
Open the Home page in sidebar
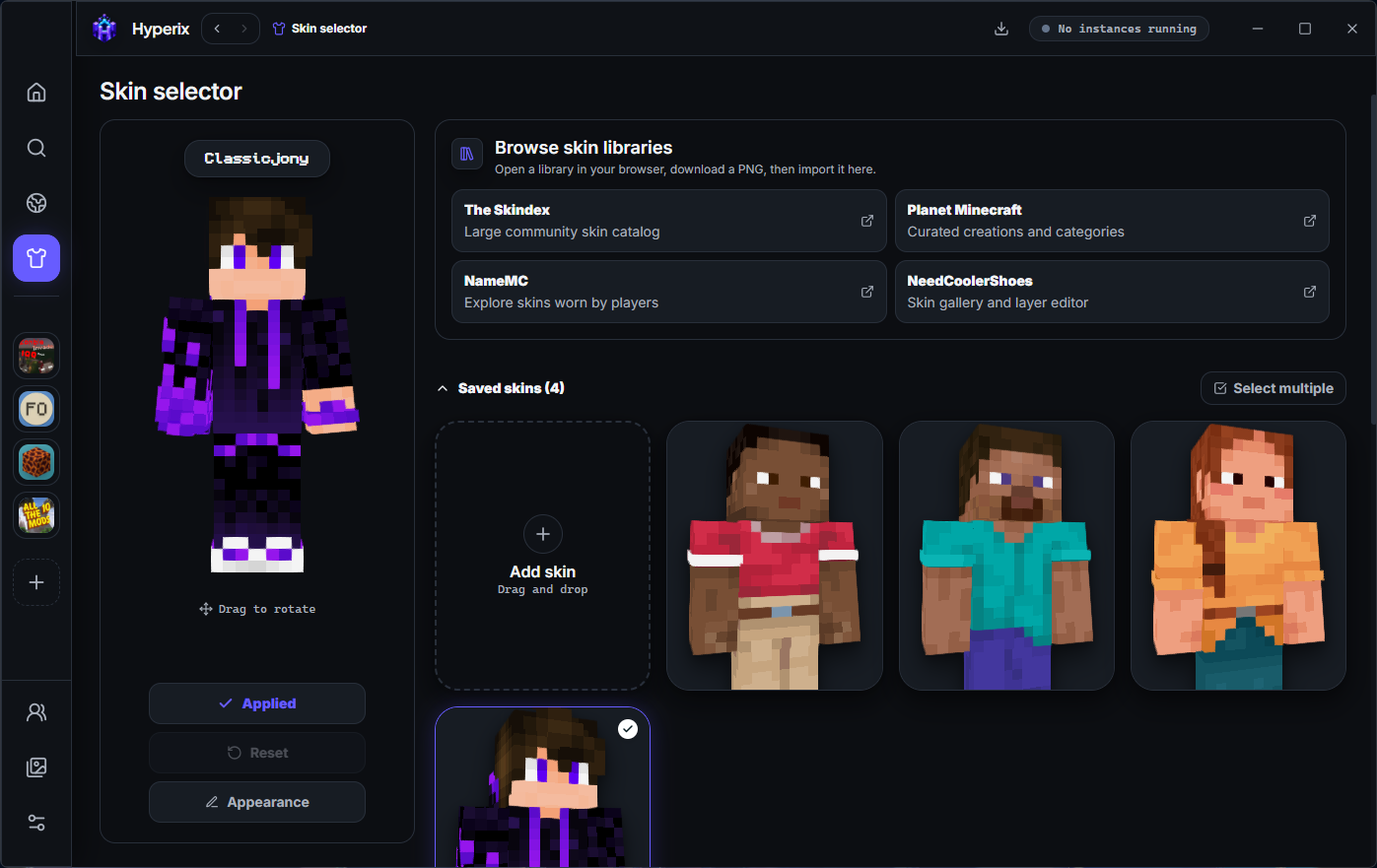(x=36, y=93)
